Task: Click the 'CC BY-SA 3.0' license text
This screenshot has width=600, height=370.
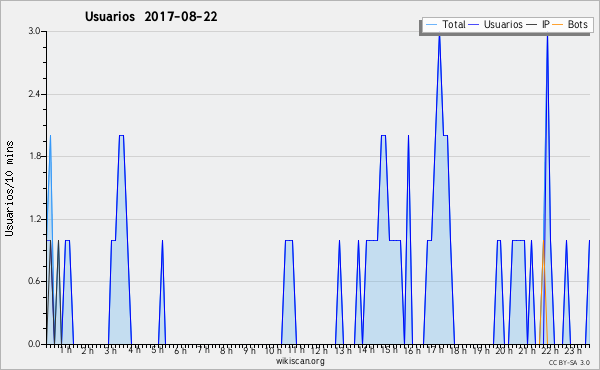Action: (569, 362)
